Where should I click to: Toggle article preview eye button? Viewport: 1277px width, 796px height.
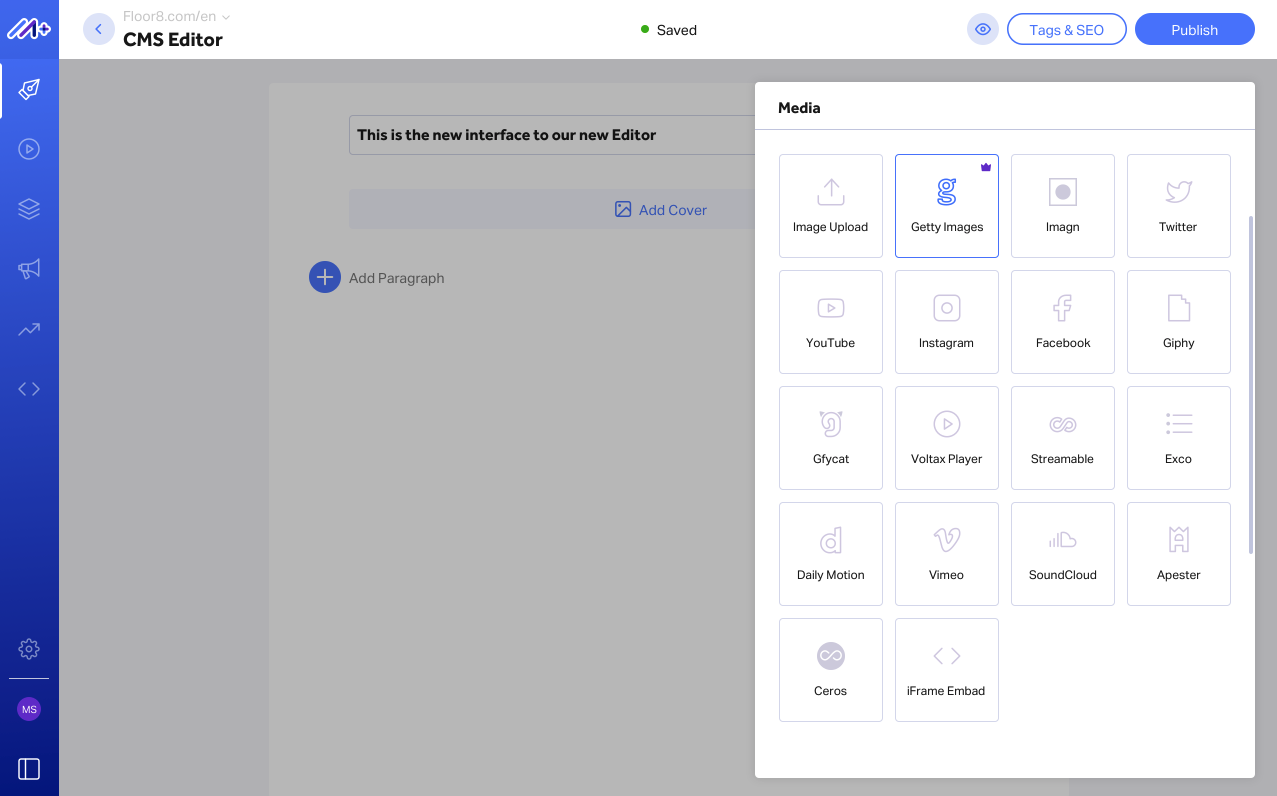point(983,29)
